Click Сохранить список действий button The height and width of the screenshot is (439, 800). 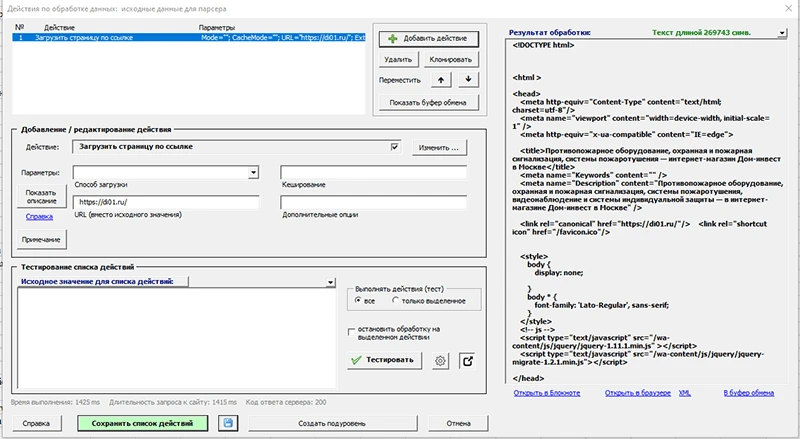142,423
